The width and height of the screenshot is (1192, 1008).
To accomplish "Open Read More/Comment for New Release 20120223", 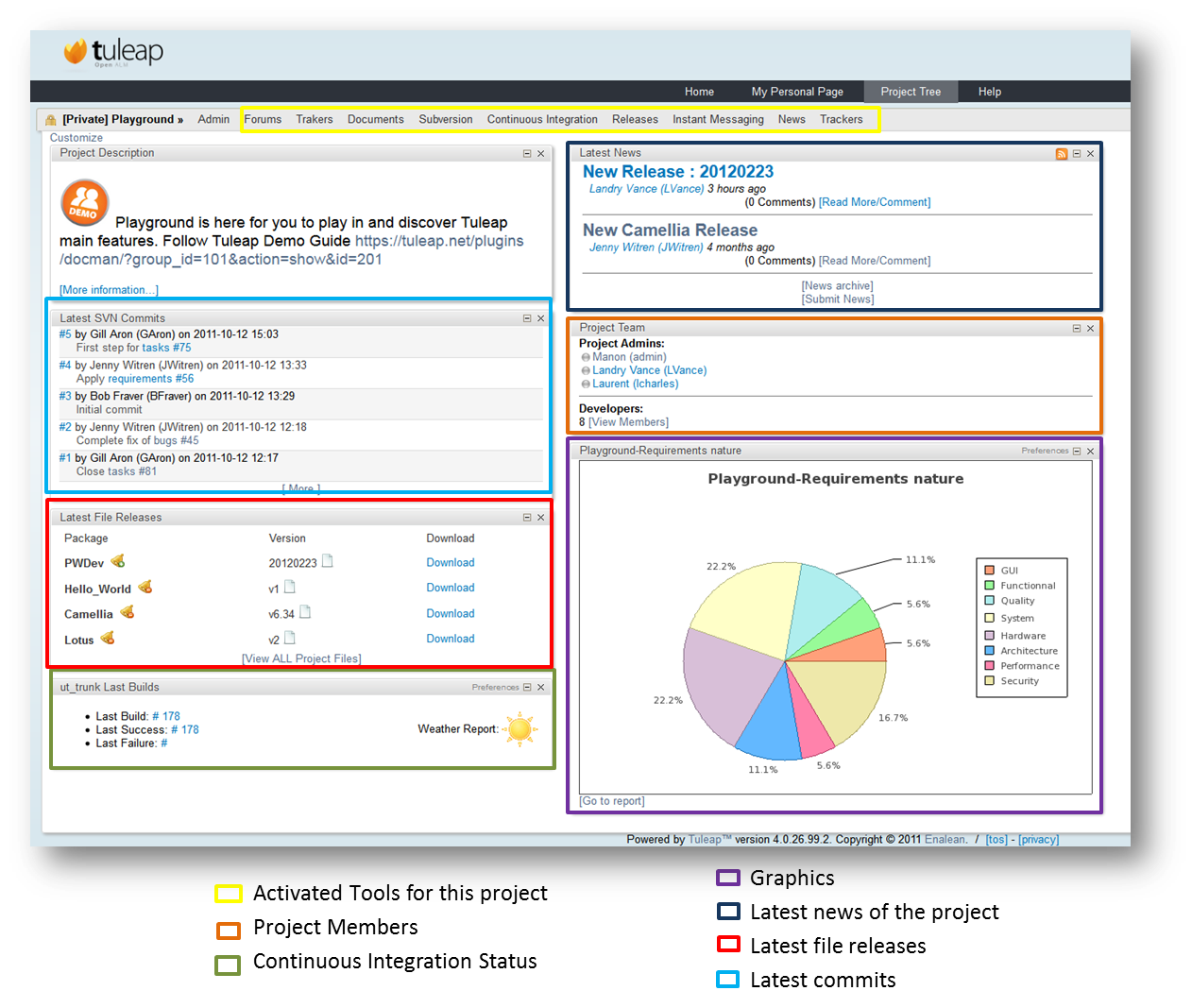I will click(x=875, y=202).
